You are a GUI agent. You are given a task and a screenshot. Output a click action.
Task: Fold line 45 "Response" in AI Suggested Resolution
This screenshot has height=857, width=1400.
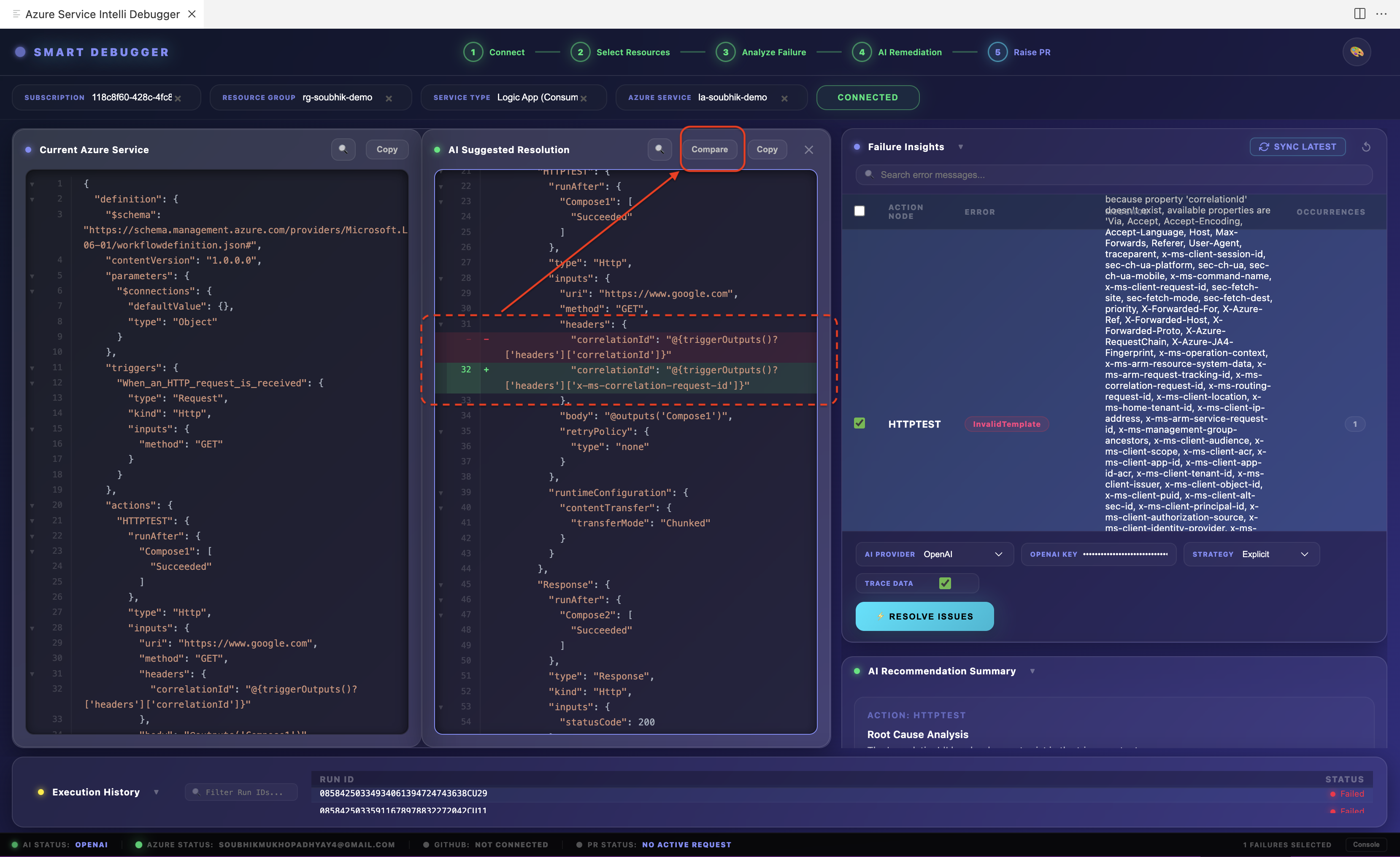pyautogui.click(x=441, y=585)
